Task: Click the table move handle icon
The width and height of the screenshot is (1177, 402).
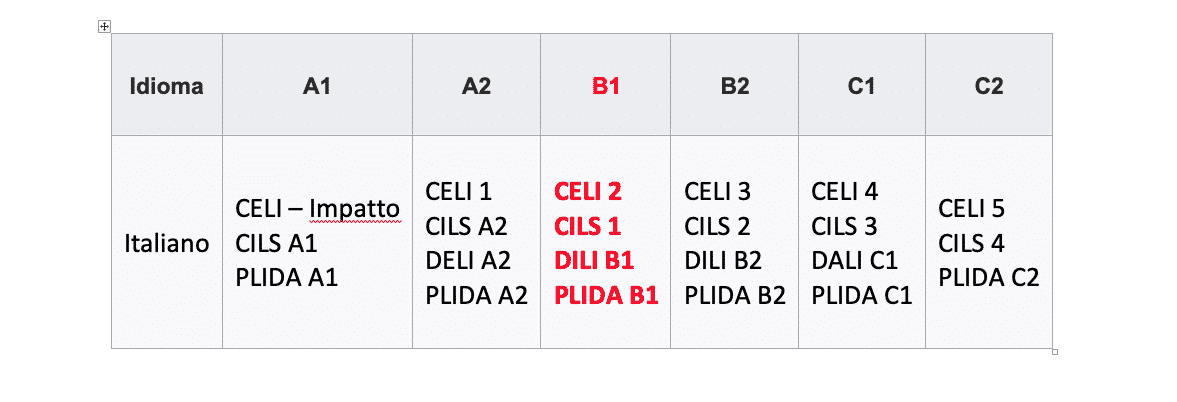Action: coord(104,27)
